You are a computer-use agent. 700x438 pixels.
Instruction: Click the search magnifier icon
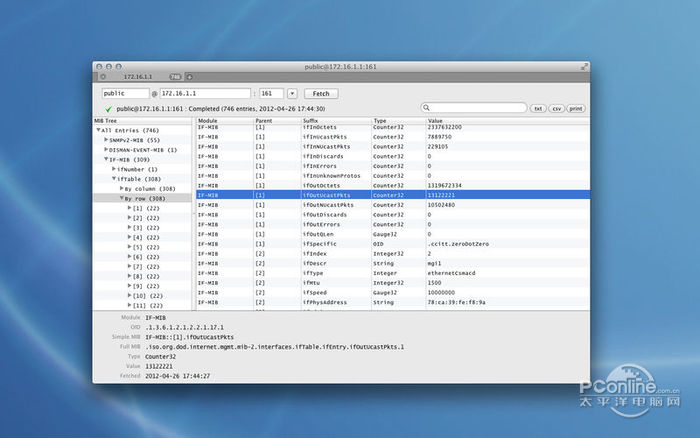point(428,108)
